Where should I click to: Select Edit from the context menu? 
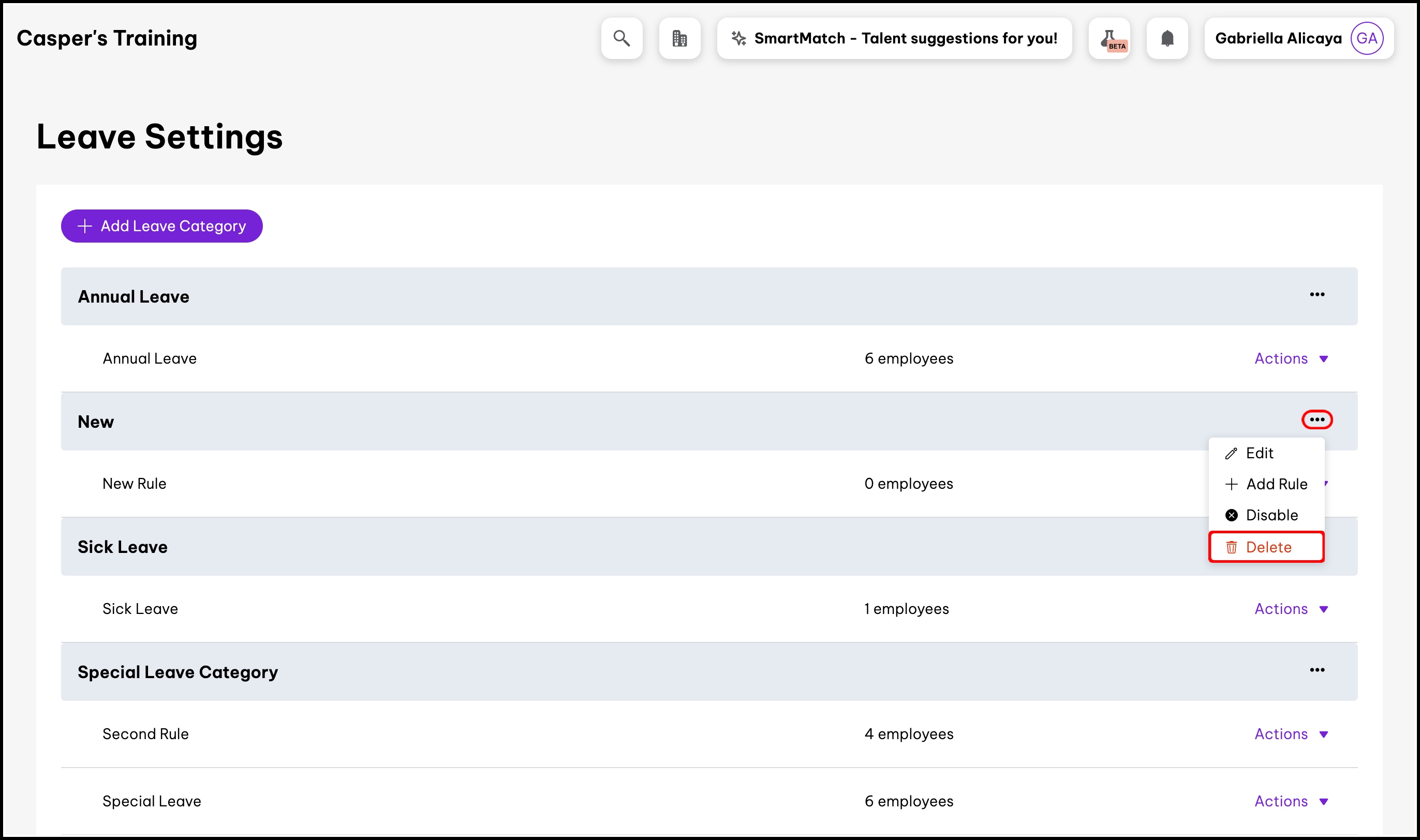click(x=1259, y=454)
